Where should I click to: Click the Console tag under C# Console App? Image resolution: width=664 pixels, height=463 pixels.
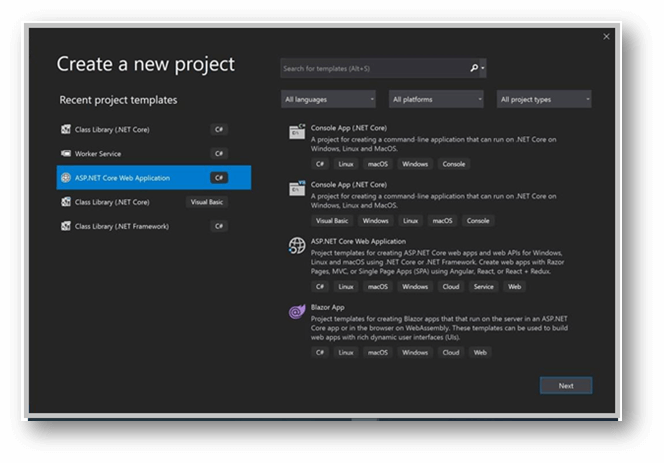point(454,164)
